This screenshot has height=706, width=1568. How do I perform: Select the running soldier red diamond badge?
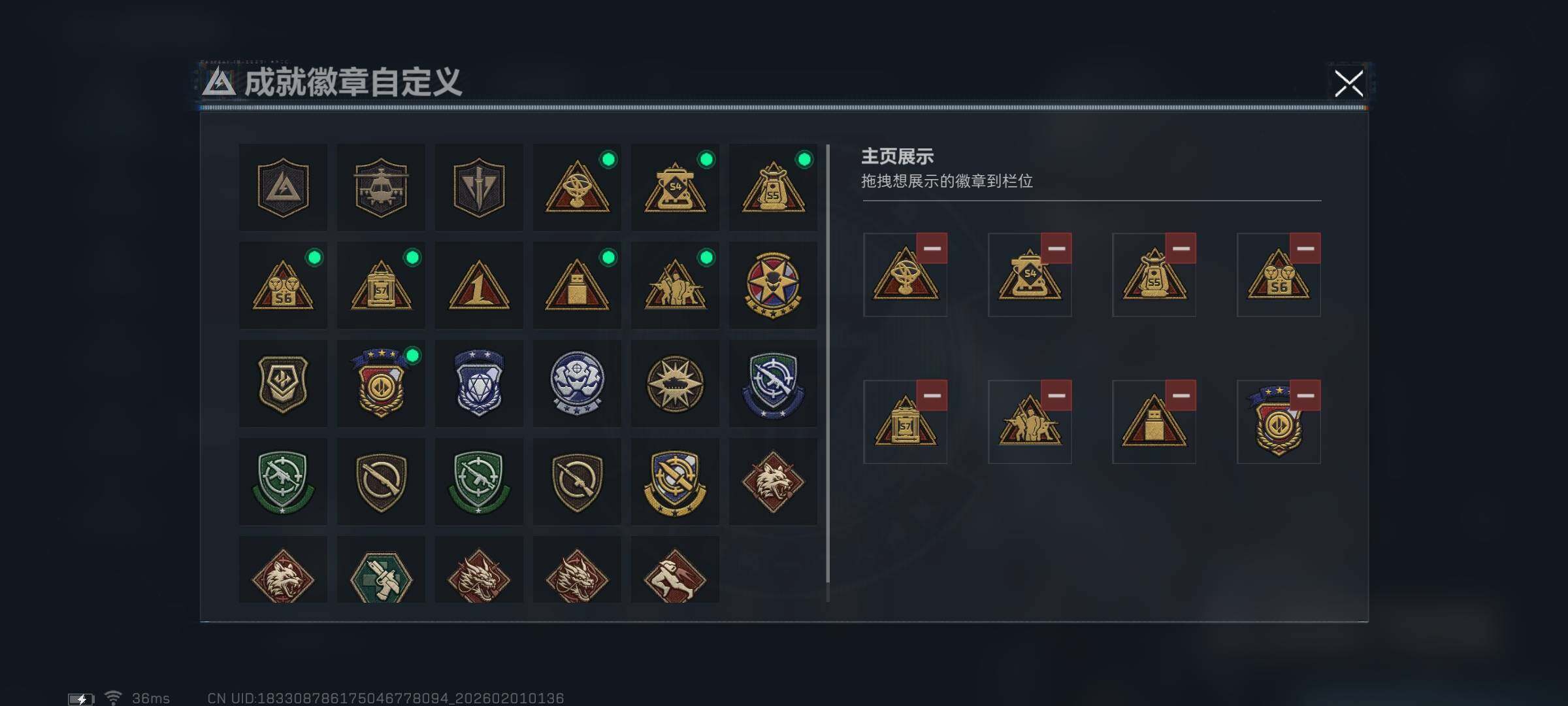tap(675, 570)
